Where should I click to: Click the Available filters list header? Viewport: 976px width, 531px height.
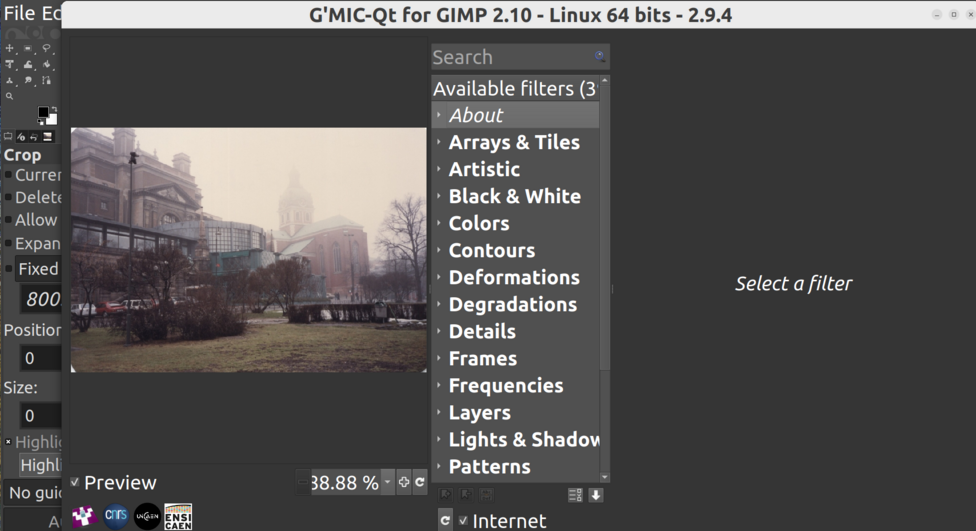coord(515,88)
